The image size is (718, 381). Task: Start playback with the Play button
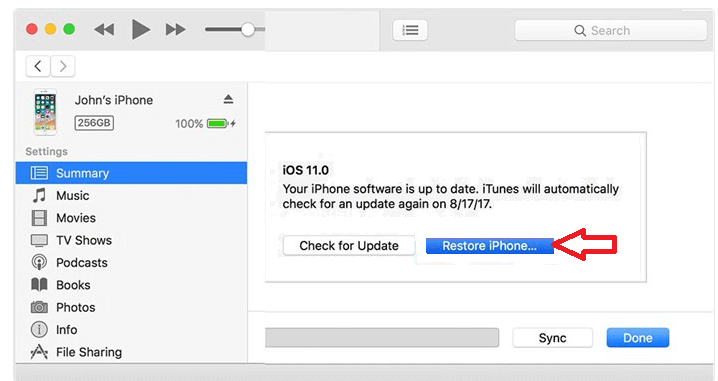pos(140,30)
